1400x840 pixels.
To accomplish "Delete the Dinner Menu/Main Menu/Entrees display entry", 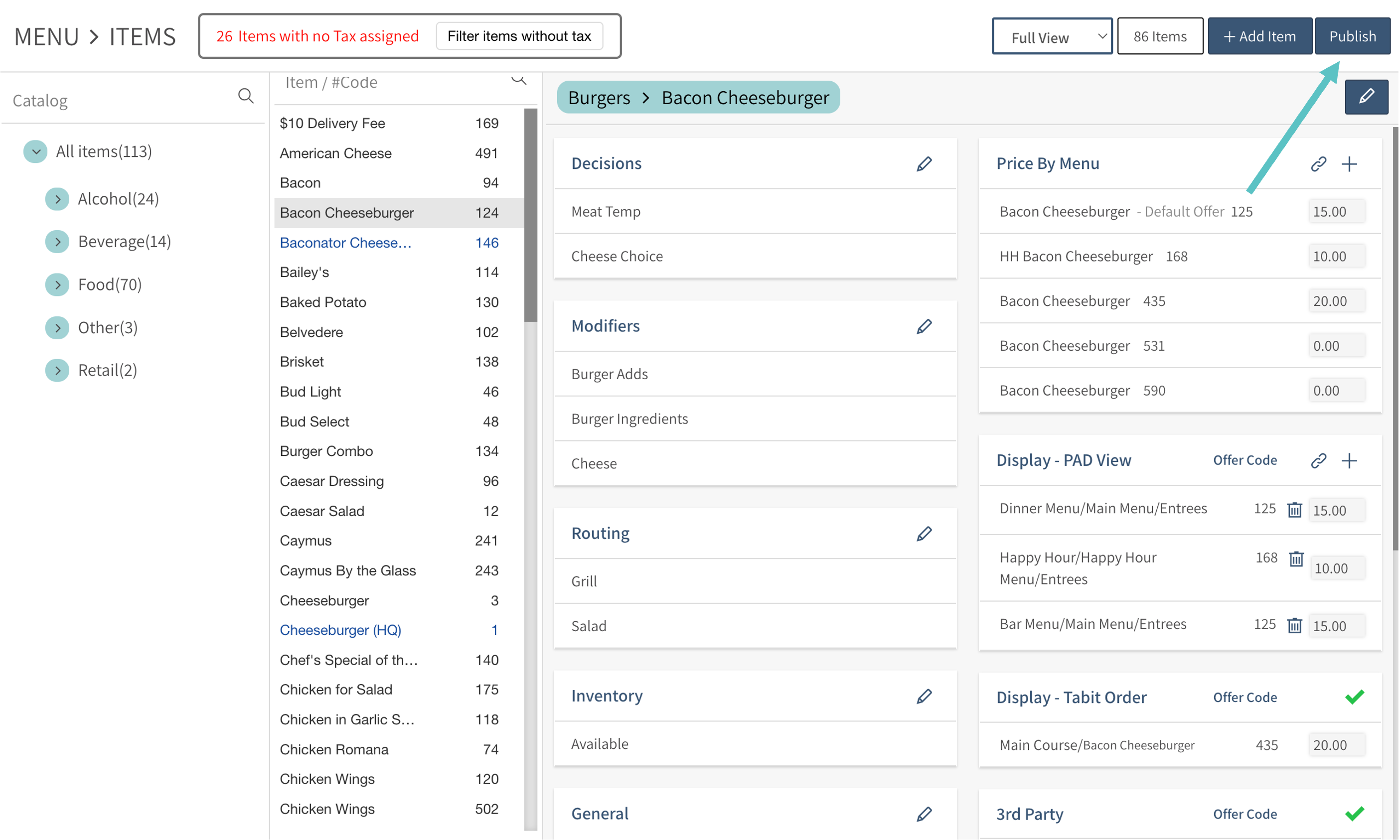I will point(1294,510).
